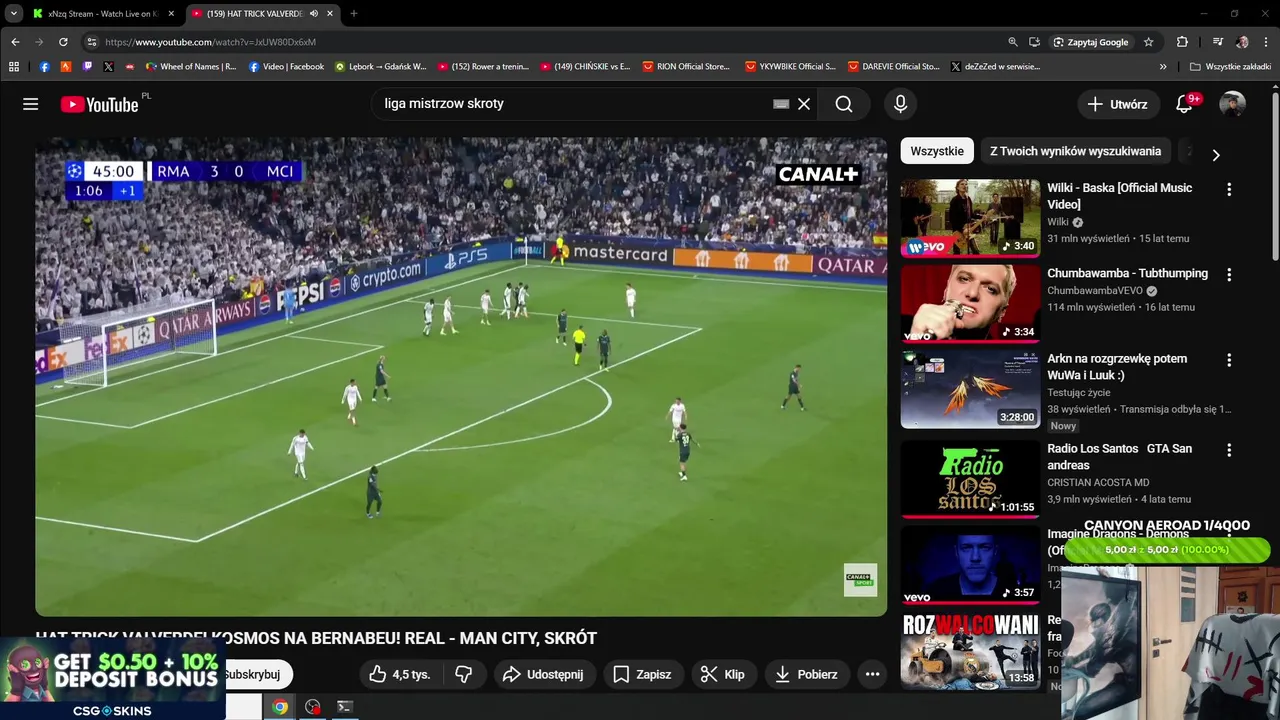Image resolution: width=1280 pixels, height=720 pixels.
Task: Reload the page with the refresh icon
Action: pyautogui.click(x=63, y=42)
